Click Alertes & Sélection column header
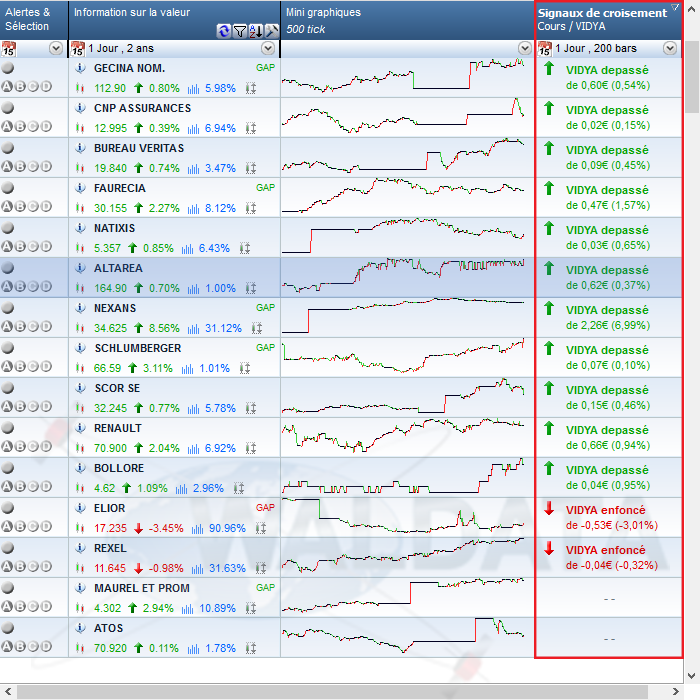The height and width of the screenshot is (700, 700). [34, 20]
